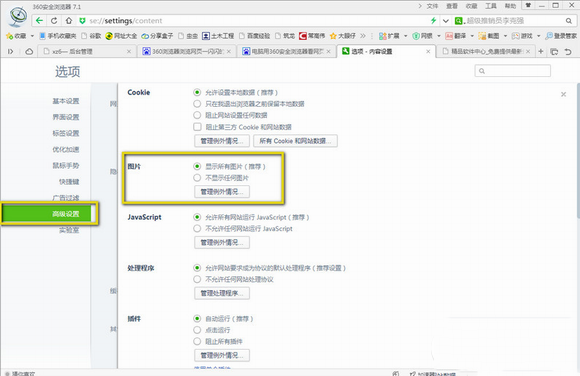Expand the 翻译 dropdown arrow

pos(472,36)
